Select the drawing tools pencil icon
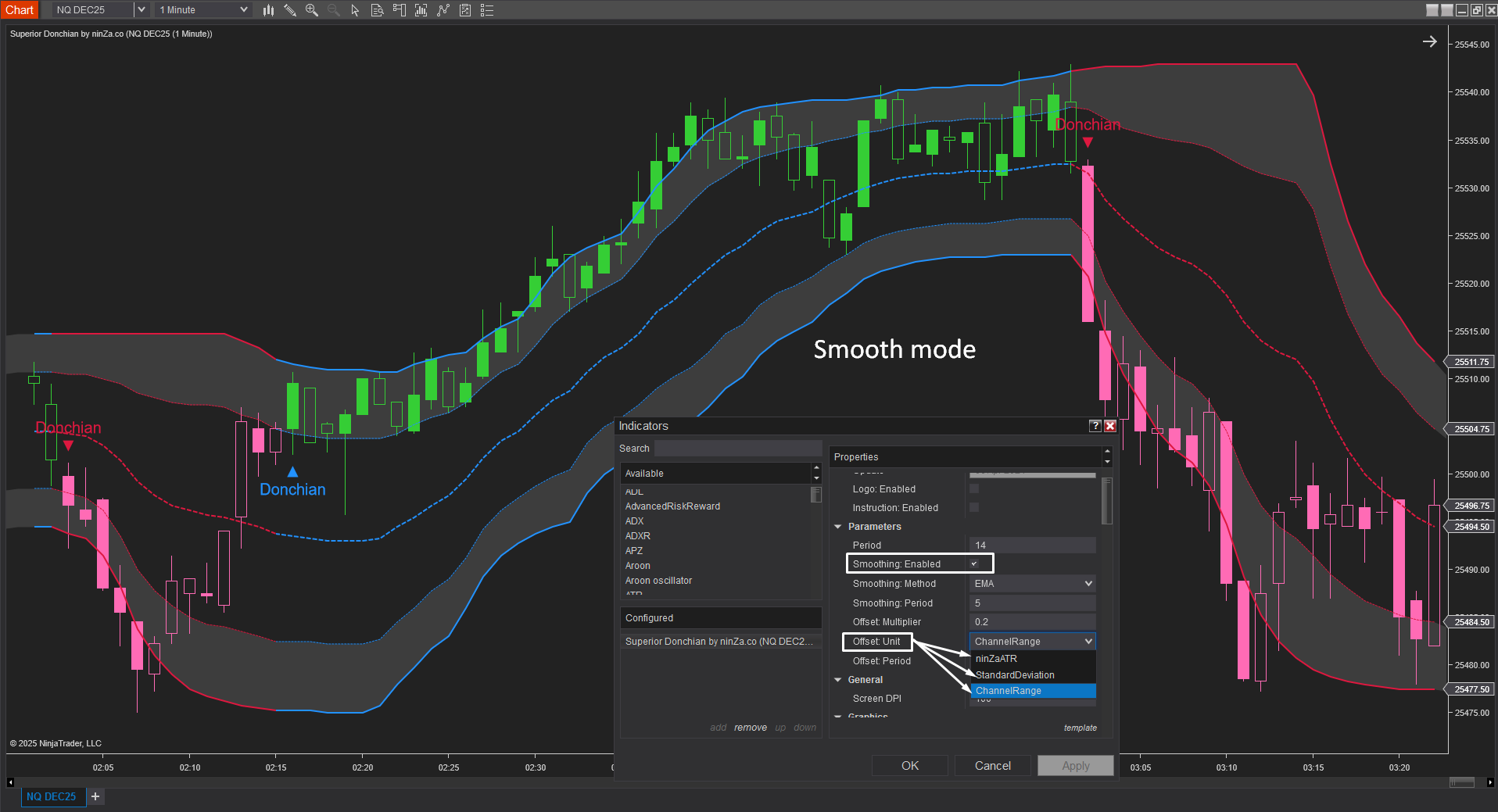The height and width of the screenshot is (812, 1498). (290, 10)
